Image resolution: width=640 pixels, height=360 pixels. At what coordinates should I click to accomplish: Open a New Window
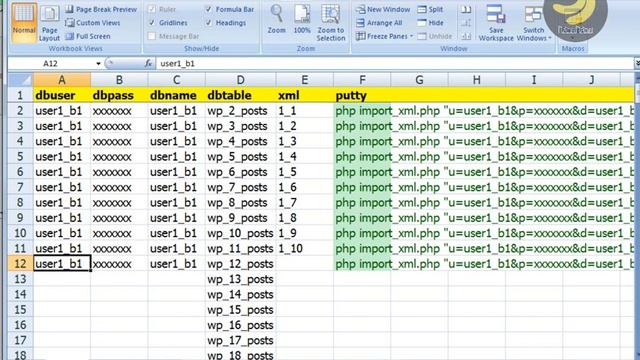click(382, 9)
